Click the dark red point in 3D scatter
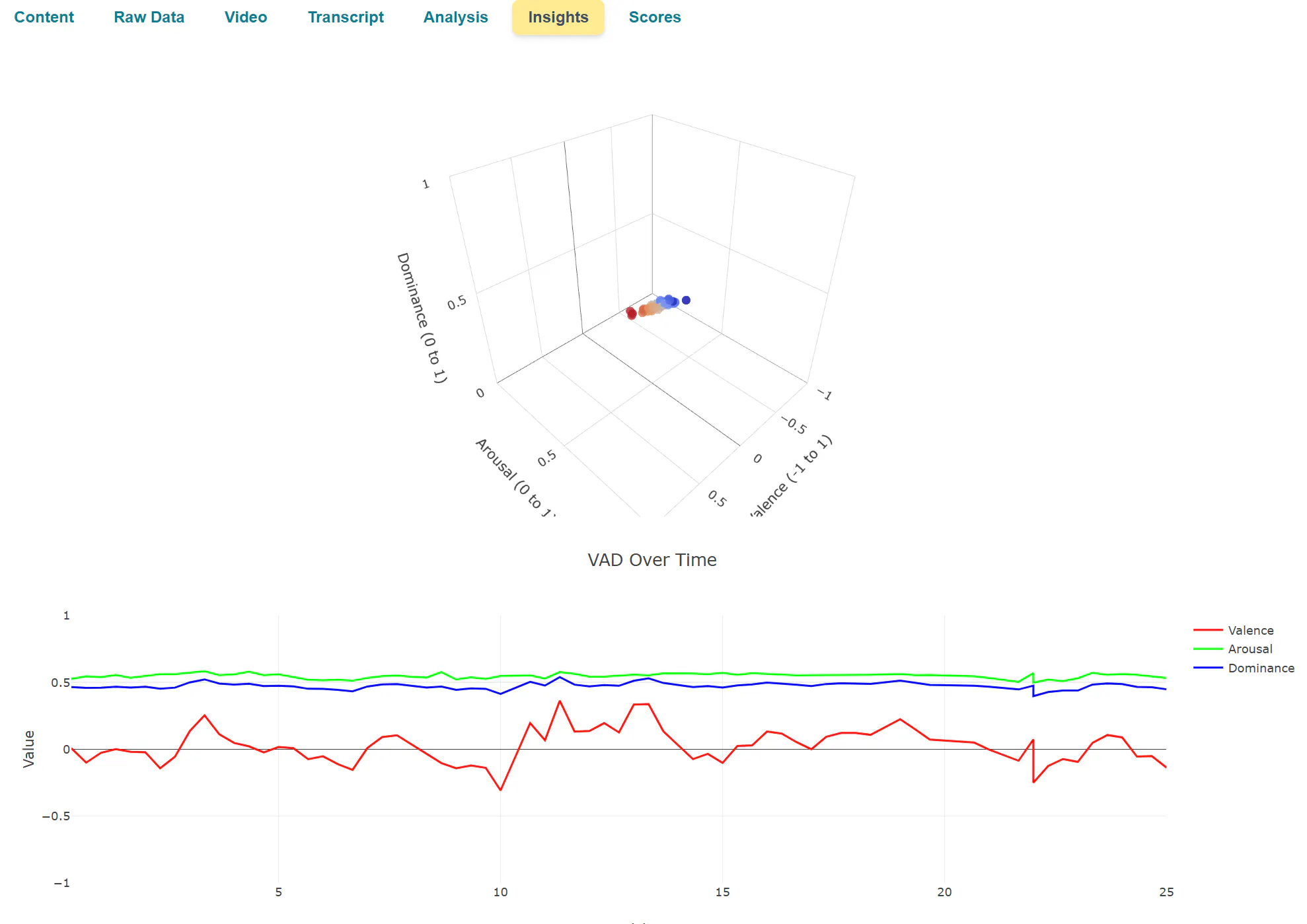The height and width of the screenshot is (924, 1307). (631, 313)
